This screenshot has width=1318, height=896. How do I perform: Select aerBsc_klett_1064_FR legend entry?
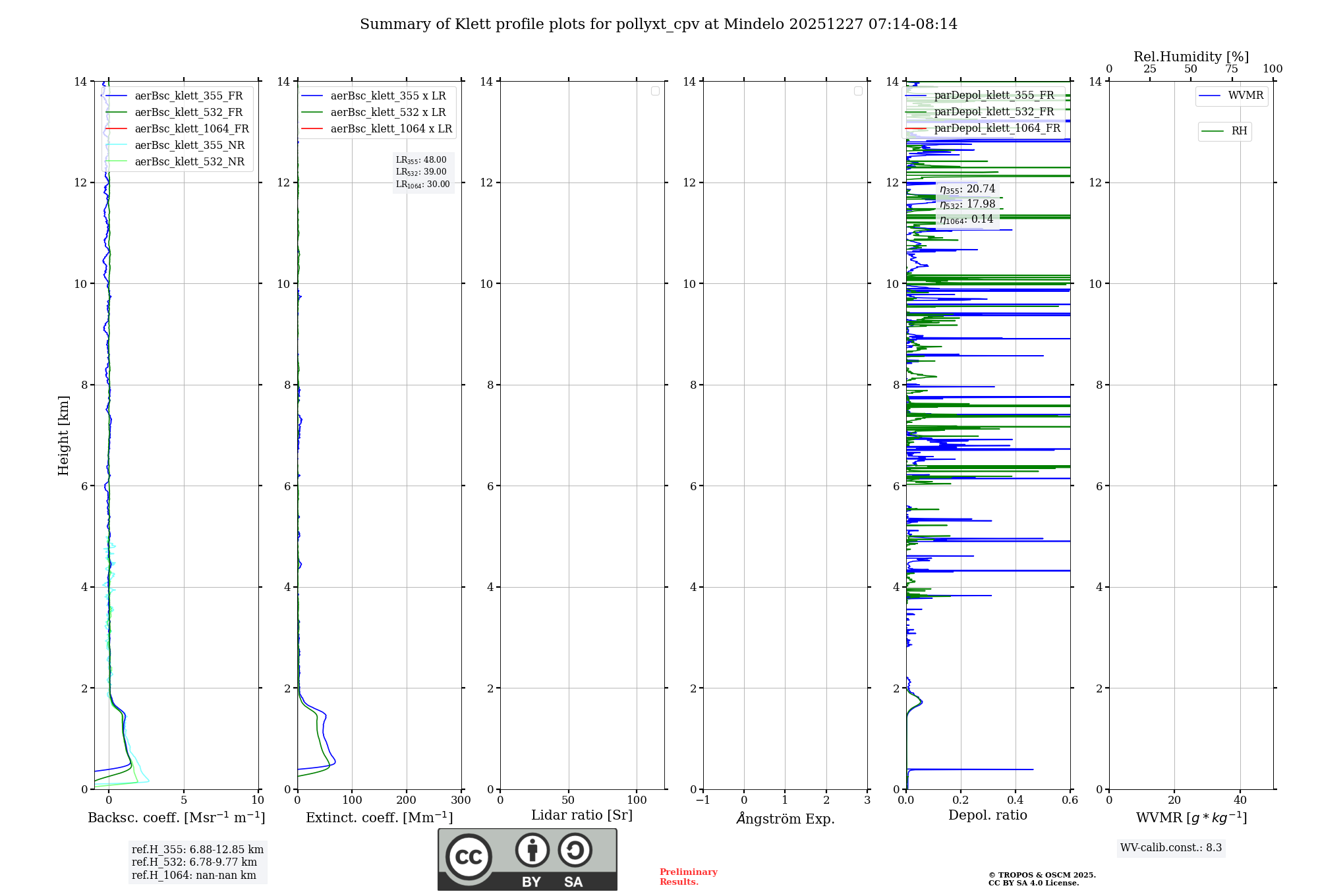191,128
